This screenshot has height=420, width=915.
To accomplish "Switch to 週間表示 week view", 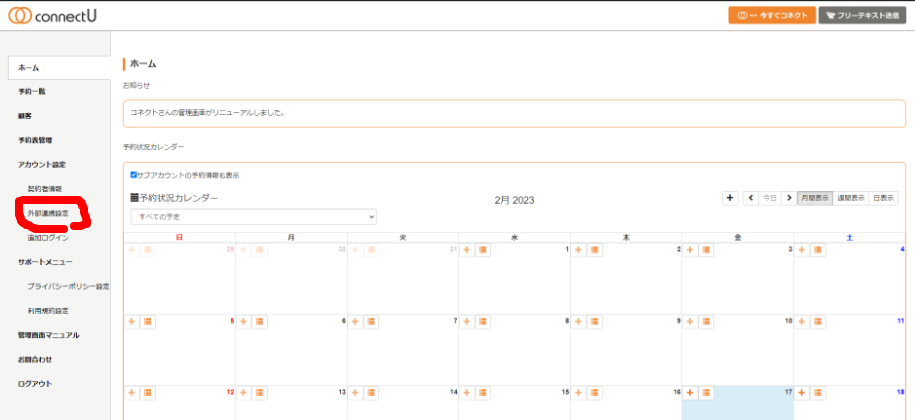I will pos(850,198).
